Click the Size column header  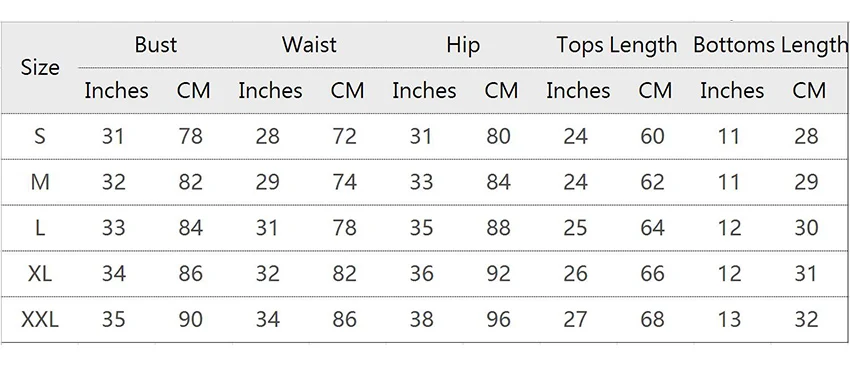(40, 68)
